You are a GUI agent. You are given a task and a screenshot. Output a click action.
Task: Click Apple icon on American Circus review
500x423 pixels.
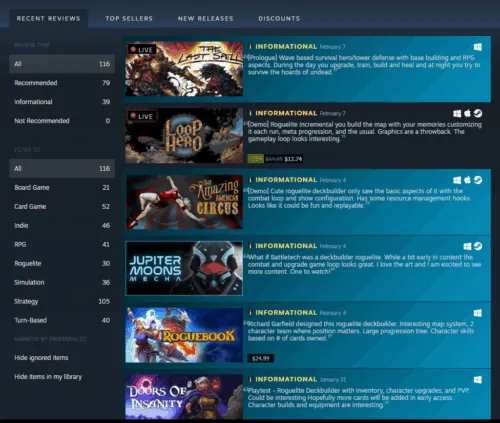point(467,180)
